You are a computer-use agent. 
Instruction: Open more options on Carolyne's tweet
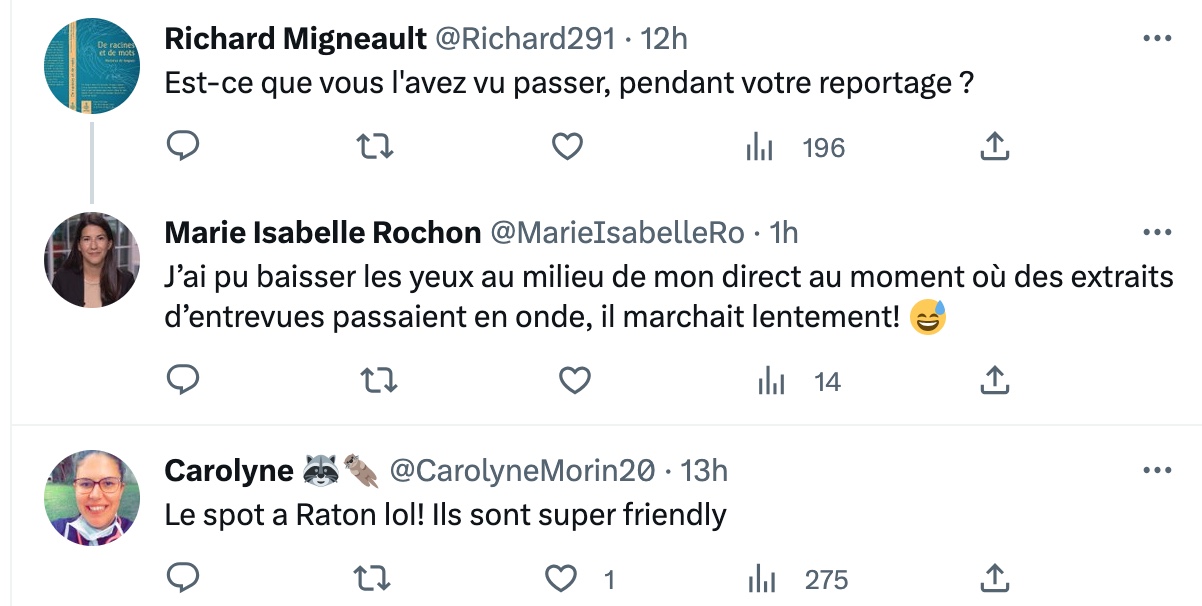tap(1156, 470)
